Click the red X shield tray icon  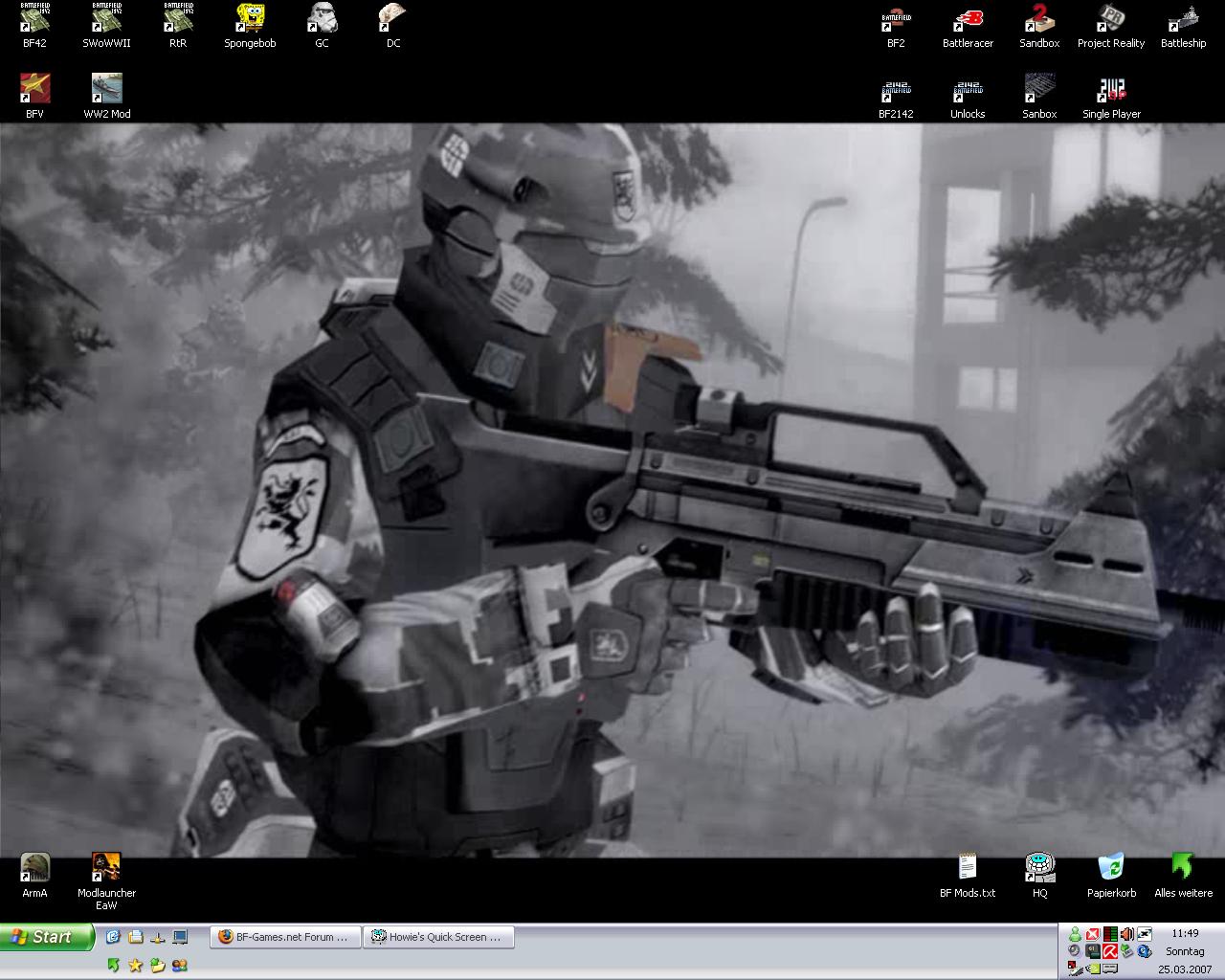click(x=1092, y=934)
